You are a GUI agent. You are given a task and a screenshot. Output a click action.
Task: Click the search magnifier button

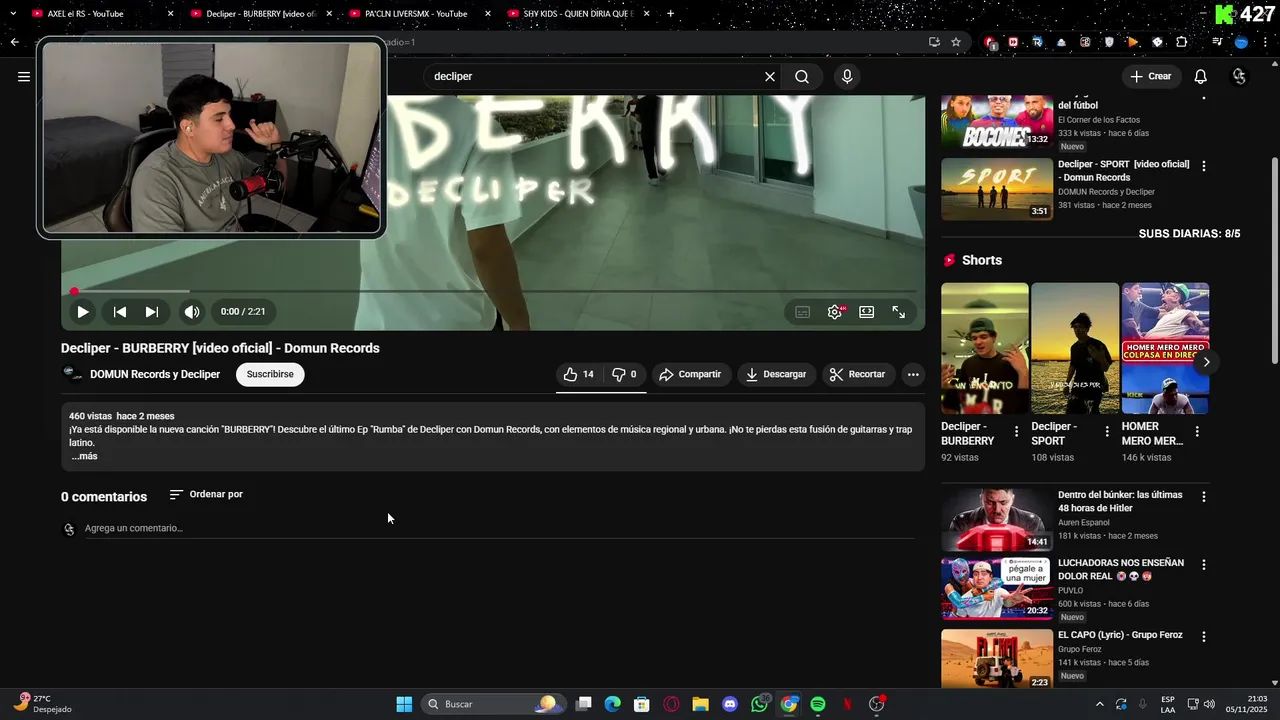pyautogui.click(x=802, y=76)
